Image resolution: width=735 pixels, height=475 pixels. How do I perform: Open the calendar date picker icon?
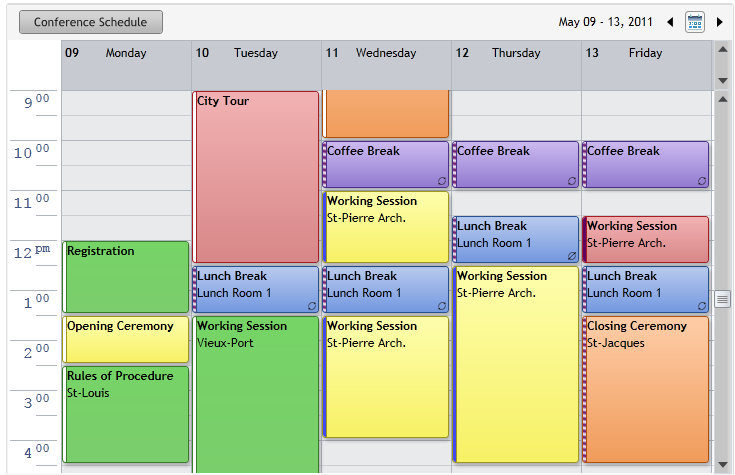pyautogui.click(x=695, y=22)
